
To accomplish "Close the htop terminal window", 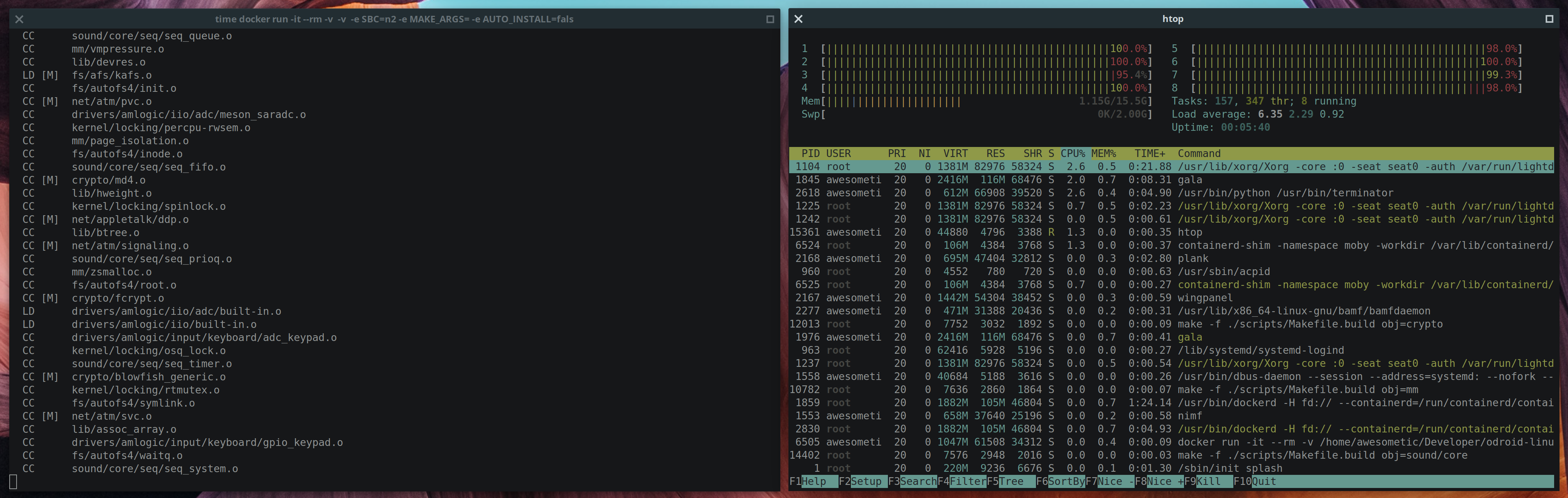I will coord(798,19).
